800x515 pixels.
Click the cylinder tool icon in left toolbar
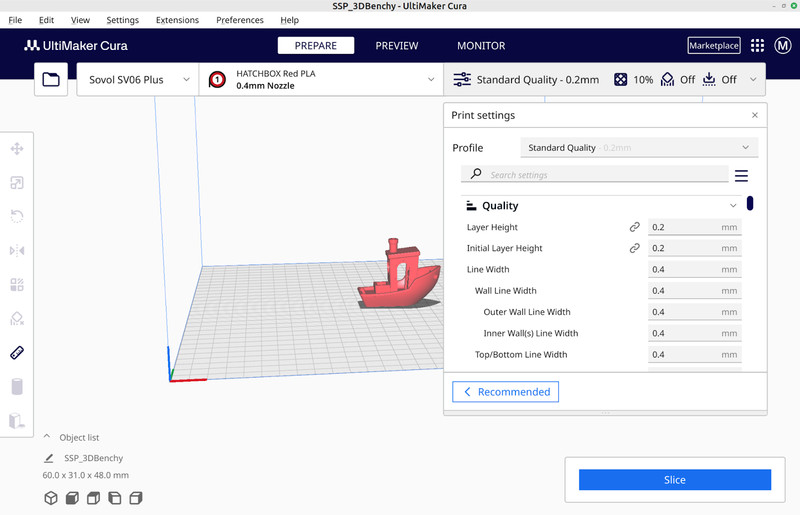coord(17,386)
